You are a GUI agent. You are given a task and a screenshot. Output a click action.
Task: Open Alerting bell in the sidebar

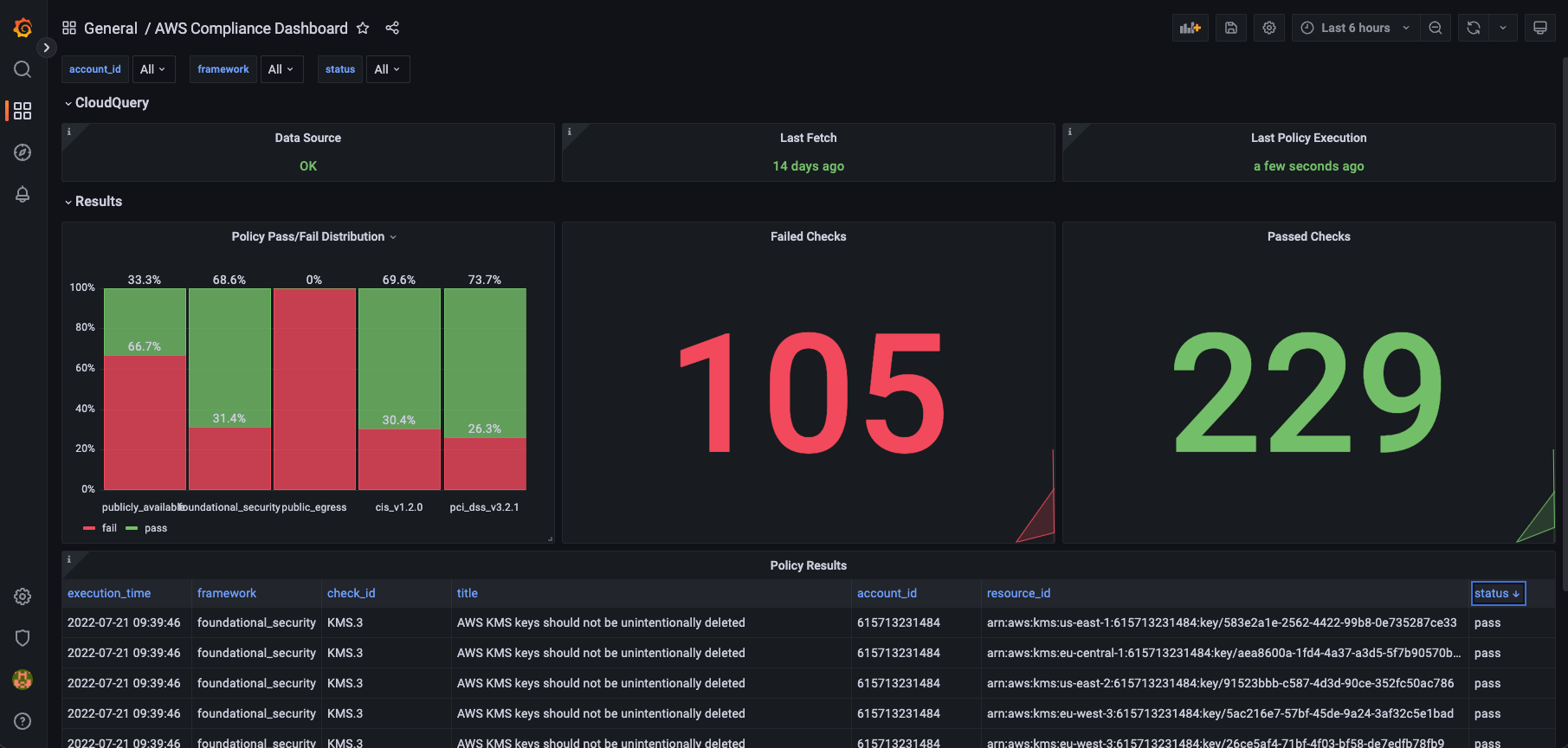23,194
